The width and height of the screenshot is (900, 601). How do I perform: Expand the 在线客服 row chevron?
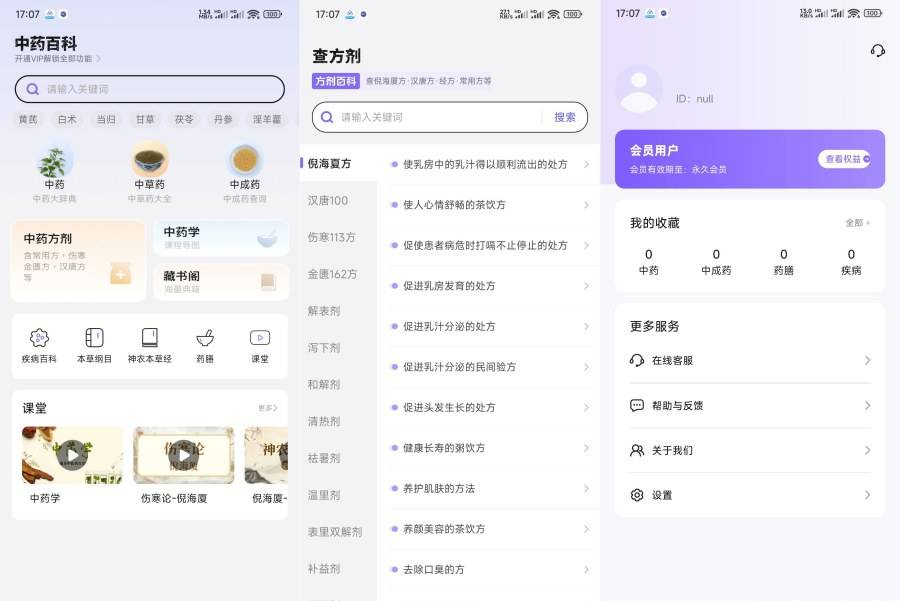(x=867, y=360)
